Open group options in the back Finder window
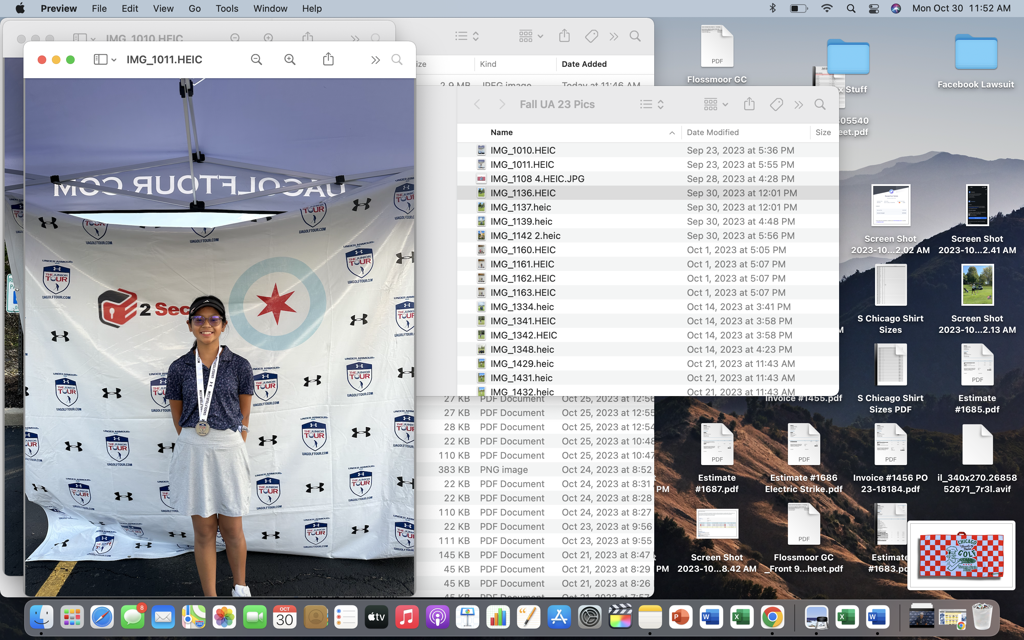1024x640 pixels. (x=531, y=37)
